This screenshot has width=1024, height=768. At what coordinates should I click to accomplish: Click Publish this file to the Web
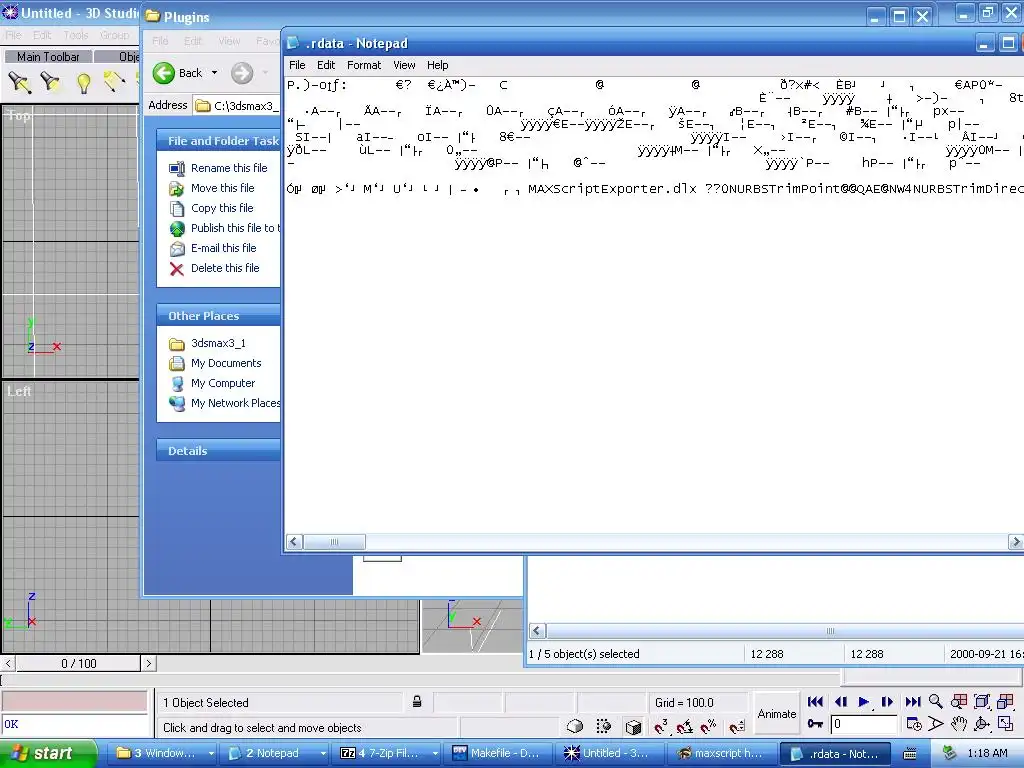tap(235, 228)
